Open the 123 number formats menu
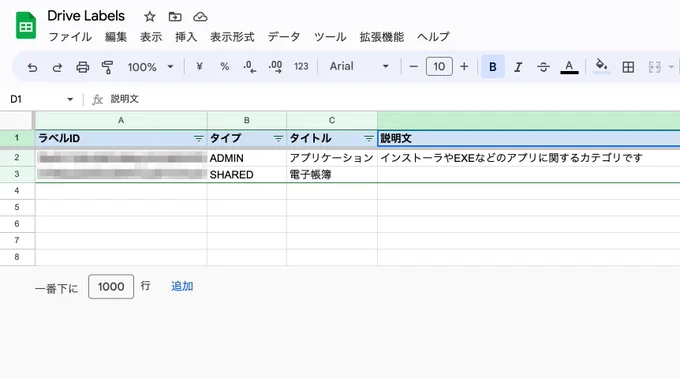This screenshot has width=680, height=379. (301, 66)
